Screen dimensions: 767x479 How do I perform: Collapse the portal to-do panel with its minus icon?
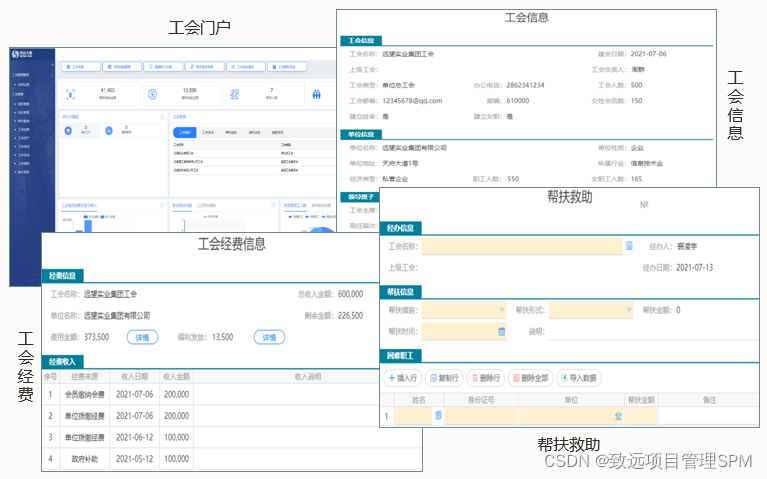[162, 117]
